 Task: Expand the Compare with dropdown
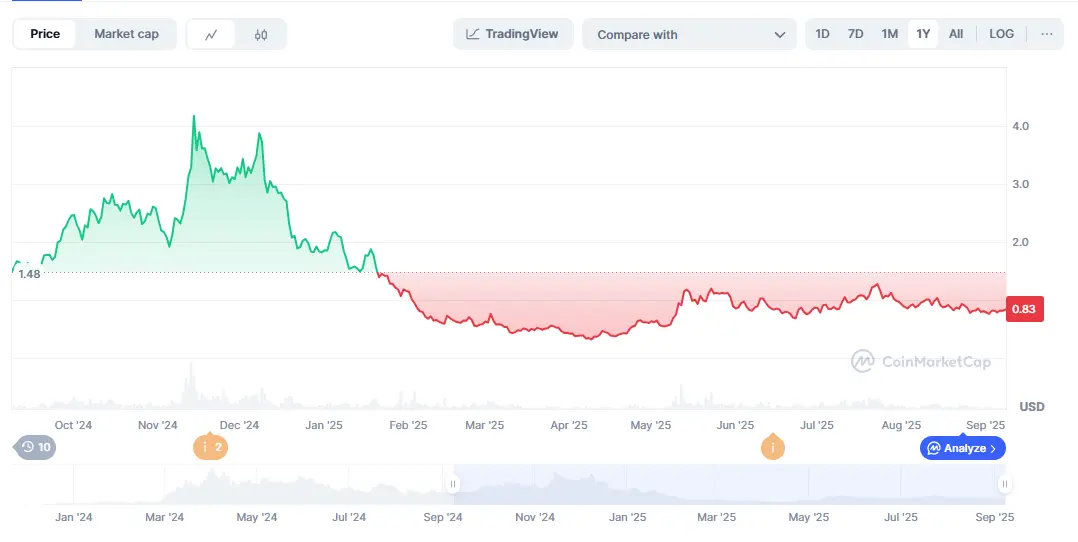pos(690,34)
